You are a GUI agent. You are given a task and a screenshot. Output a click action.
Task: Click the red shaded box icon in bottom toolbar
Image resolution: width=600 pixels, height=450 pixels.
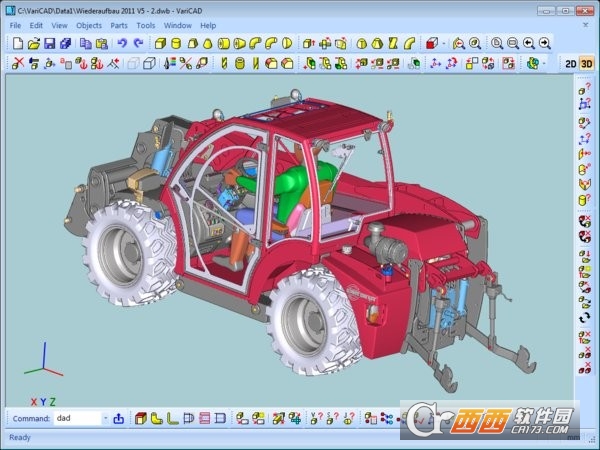tap(141, 419)
